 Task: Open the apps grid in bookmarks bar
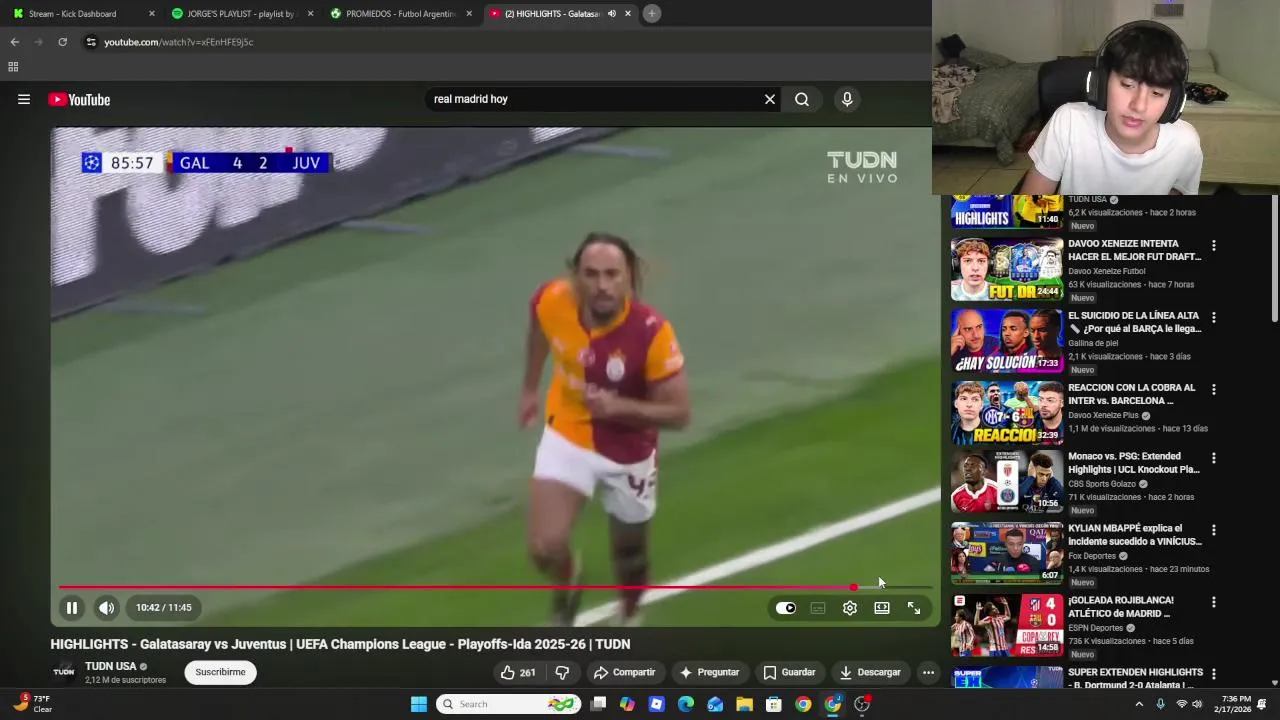(13, 67)
